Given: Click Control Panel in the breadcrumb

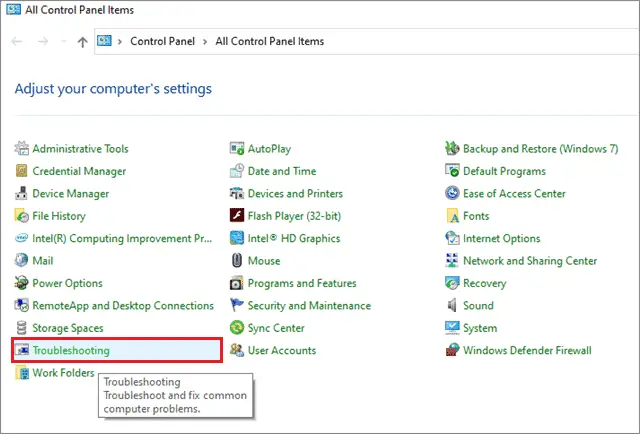Looking at the screenshot, I should (x=162, y=41).
